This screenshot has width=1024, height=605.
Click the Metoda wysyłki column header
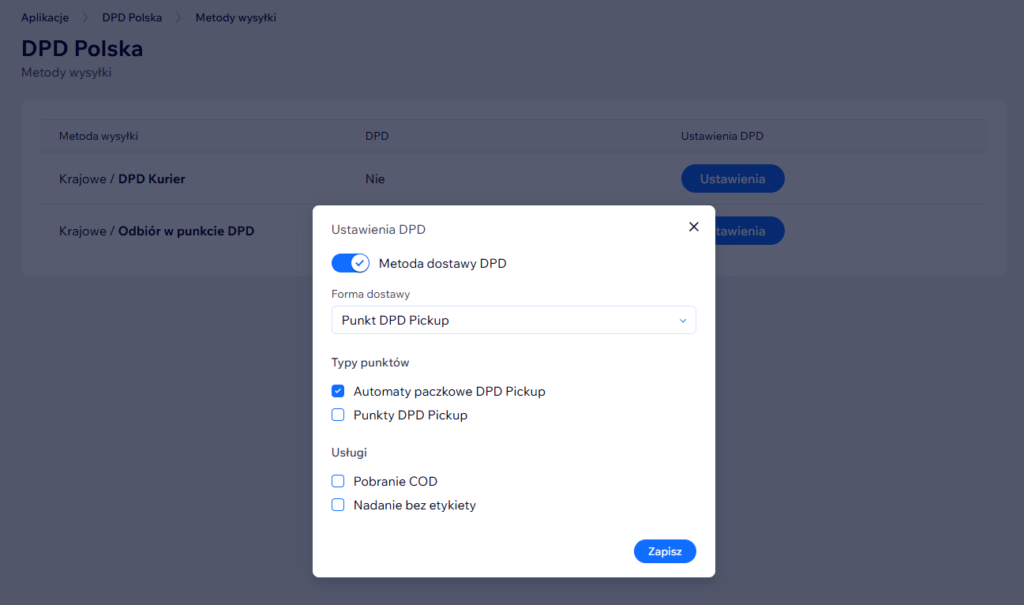pyautogui.click(x=98, y=136)
